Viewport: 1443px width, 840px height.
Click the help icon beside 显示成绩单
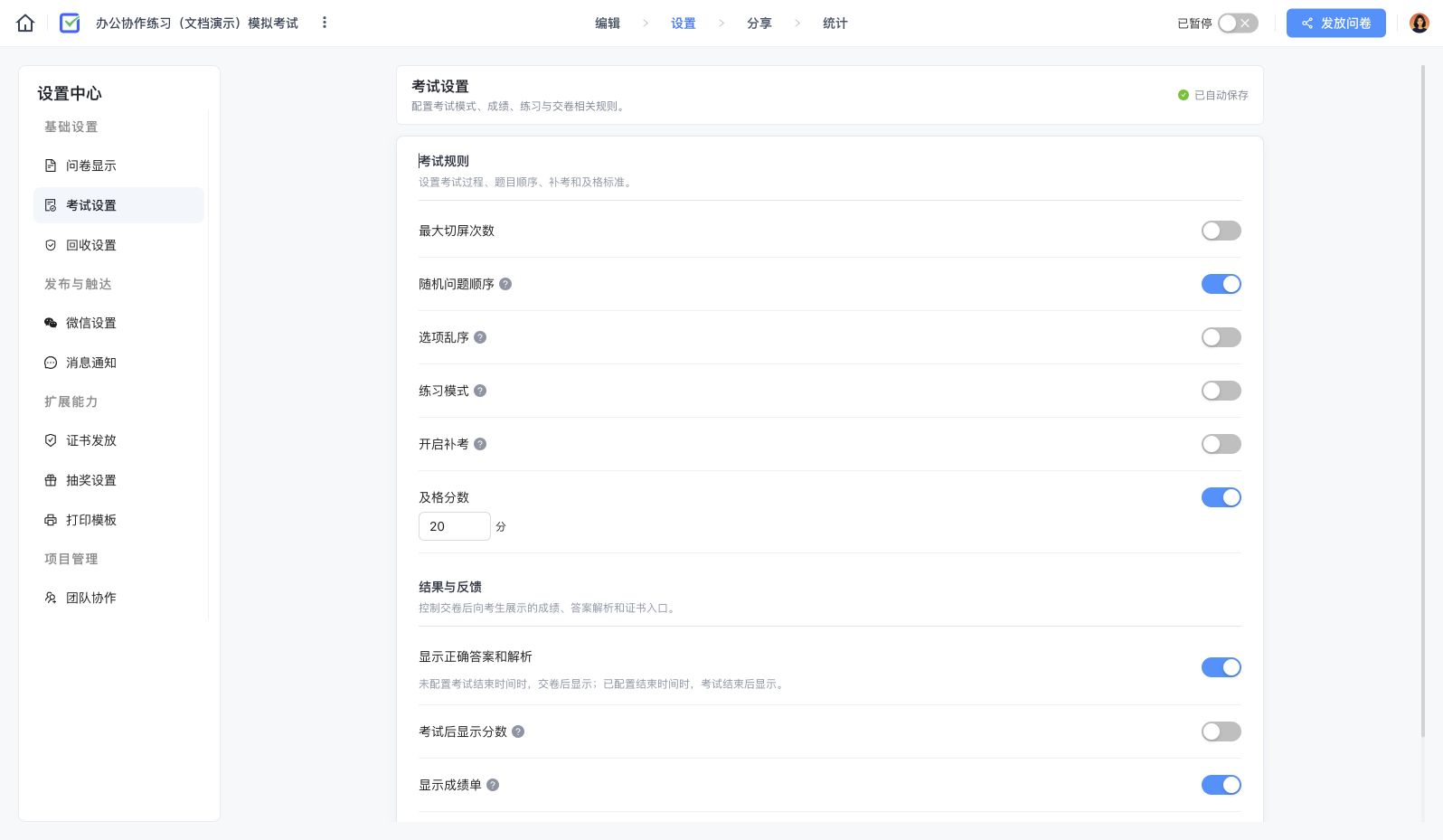click(x=493, y=785)
